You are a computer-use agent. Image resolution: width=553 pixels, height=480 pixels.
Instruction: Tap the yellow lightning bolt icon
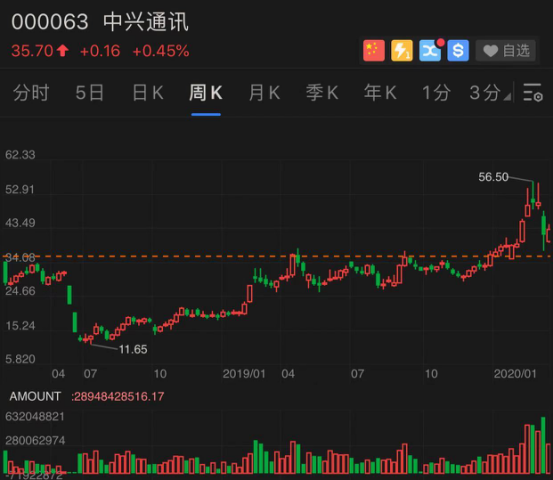tap(402, 50)
